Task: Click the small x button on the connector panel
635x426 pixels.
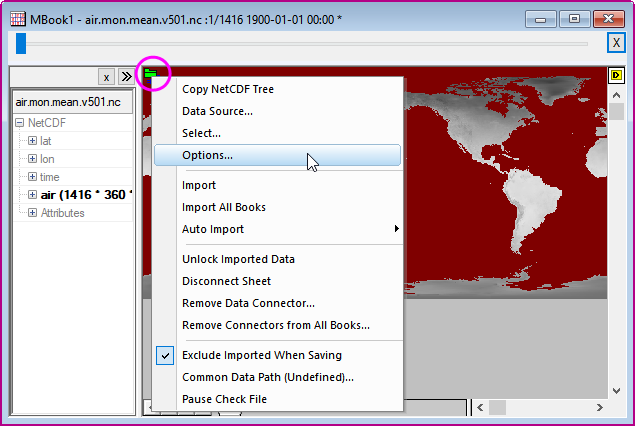Action: (x=107, y=76)
